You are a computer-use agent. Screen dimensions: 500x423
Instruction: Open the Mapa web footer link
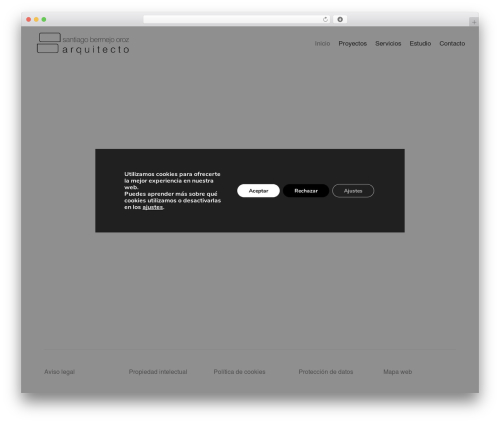click(x=398, y=372)
